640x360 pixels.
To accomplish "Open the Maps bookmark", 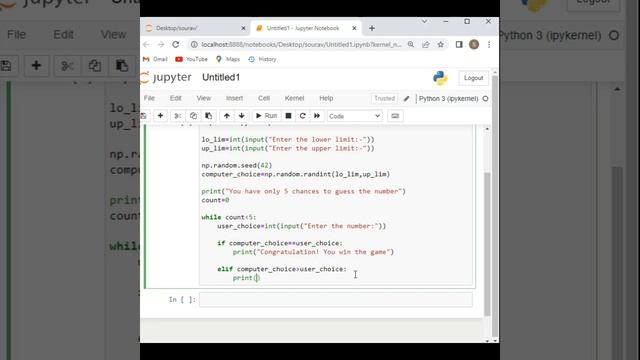I will pos(228,59).
